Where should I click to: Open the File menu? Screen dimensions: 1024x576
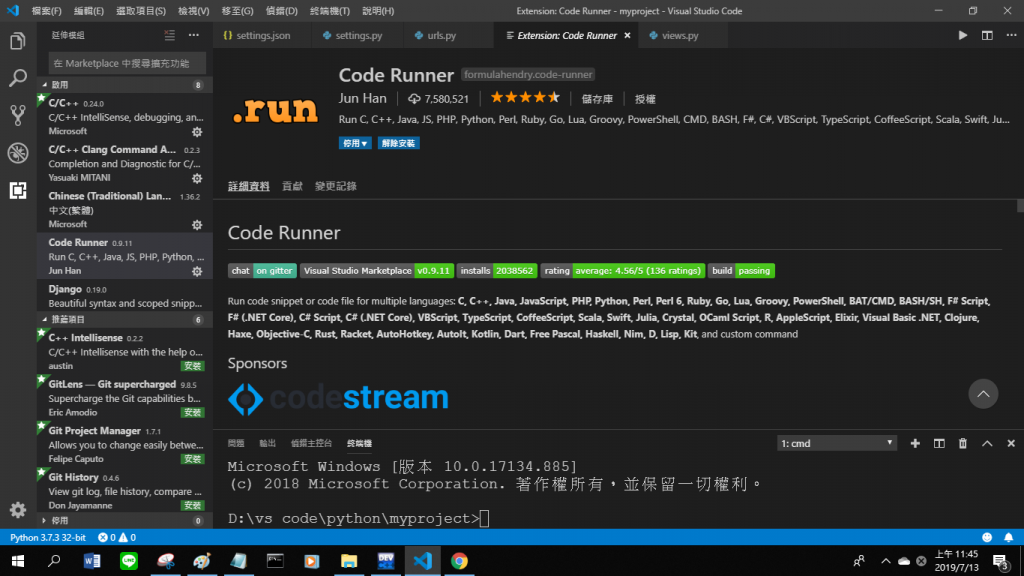point(46,10)
